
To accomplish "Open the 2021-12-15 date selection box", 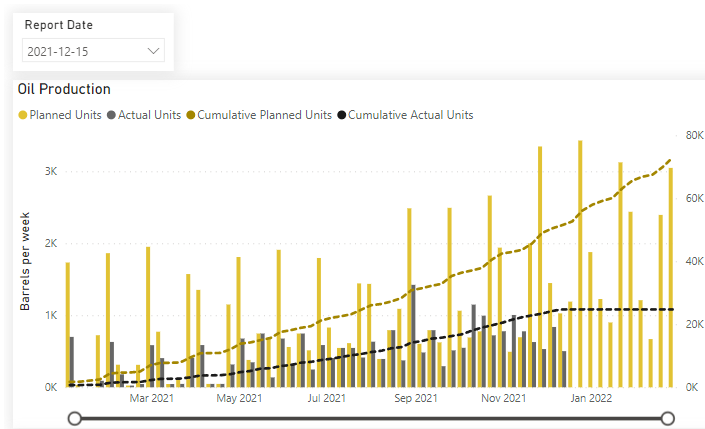I will (x=92, y=50).
